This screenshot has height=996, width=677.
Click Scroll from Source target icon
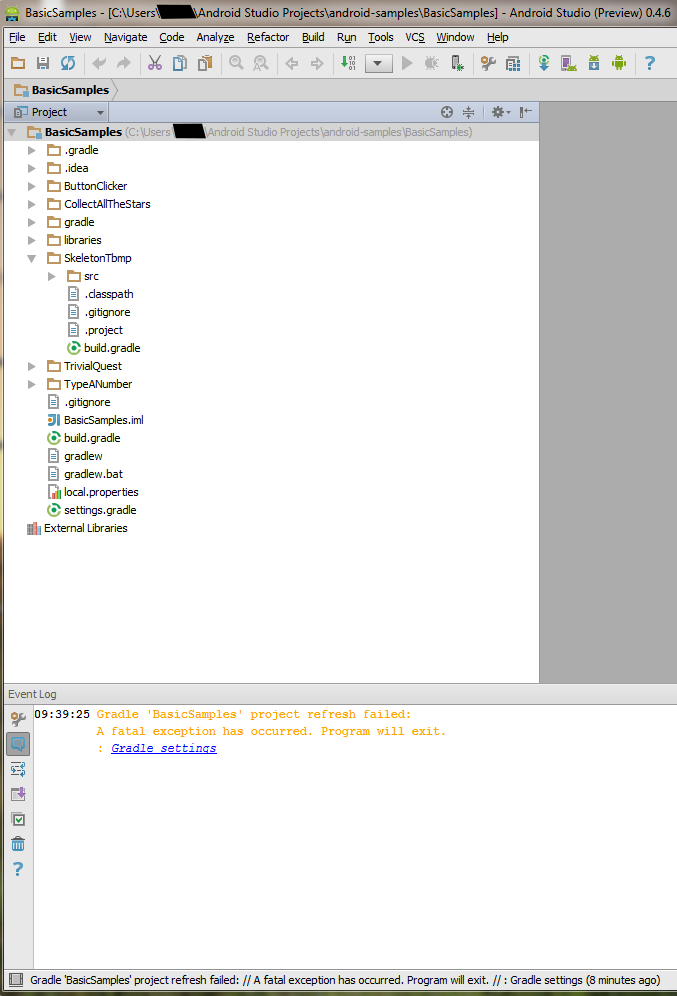(x=447, y=112)
